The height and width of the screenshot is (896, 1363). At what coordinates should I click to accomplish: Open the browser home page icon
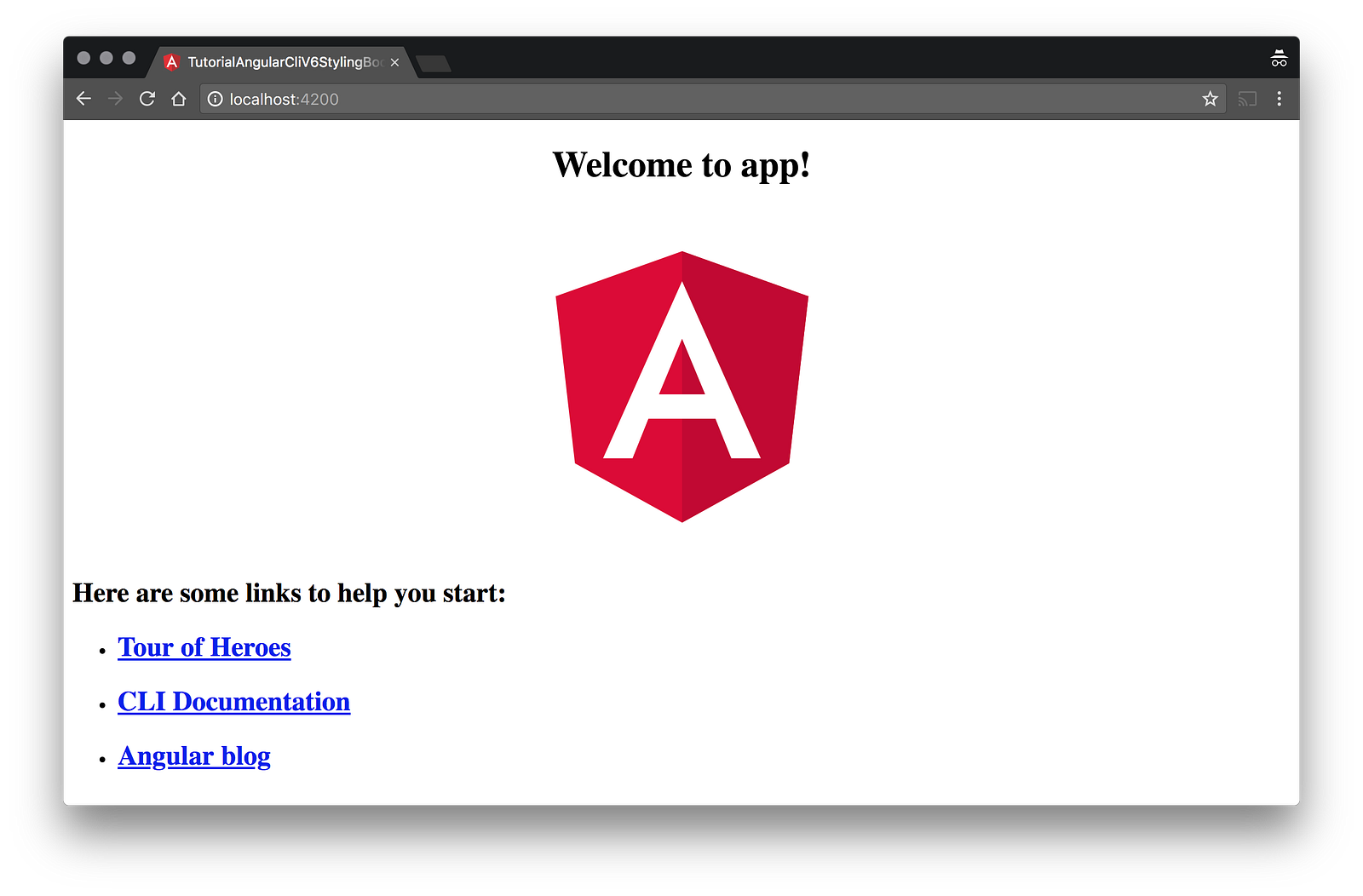click(x=178, y=99)
